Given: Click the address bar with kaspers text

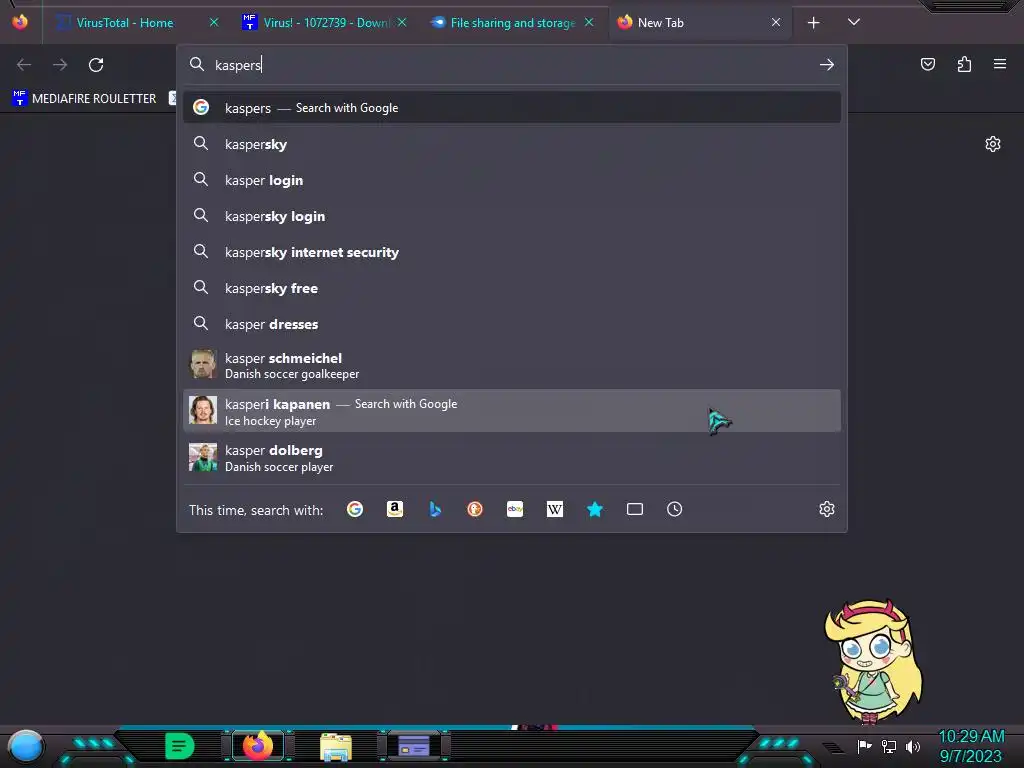Looking at the screenshot, I should 512,65.
